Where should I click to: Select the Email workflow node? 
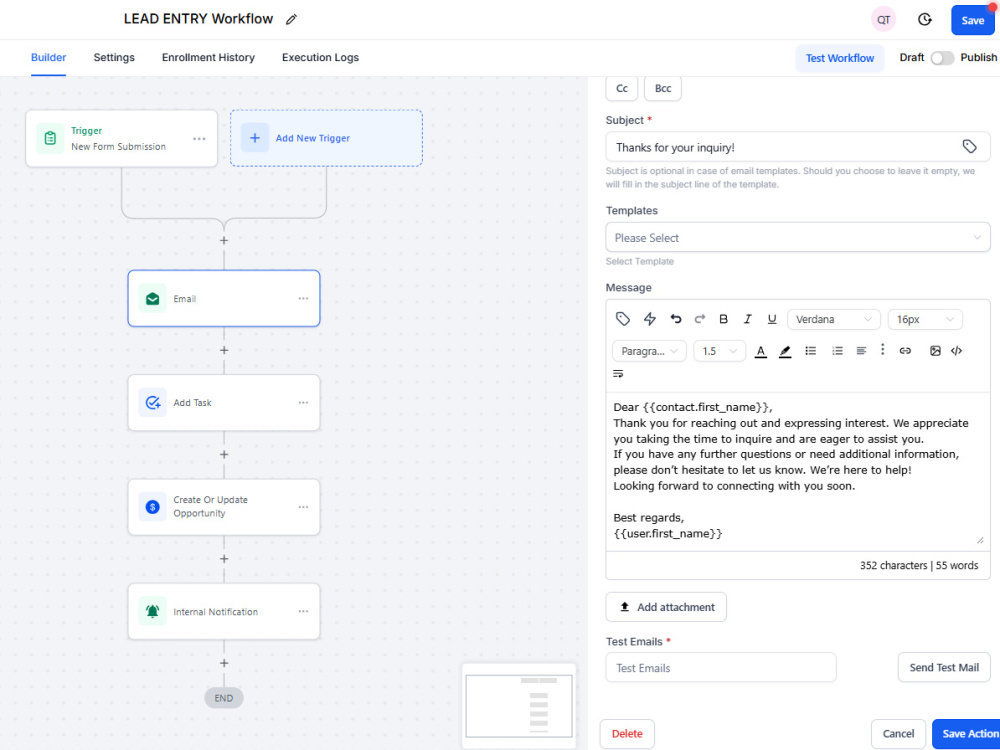(x=224, y=298)
